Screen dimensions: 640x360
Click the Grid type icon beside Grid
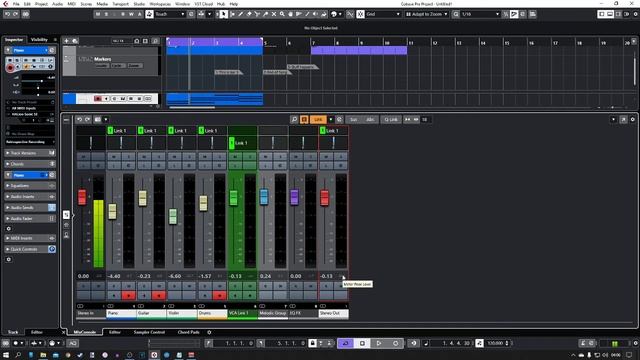pyautogui.click(x=360, y=14)
